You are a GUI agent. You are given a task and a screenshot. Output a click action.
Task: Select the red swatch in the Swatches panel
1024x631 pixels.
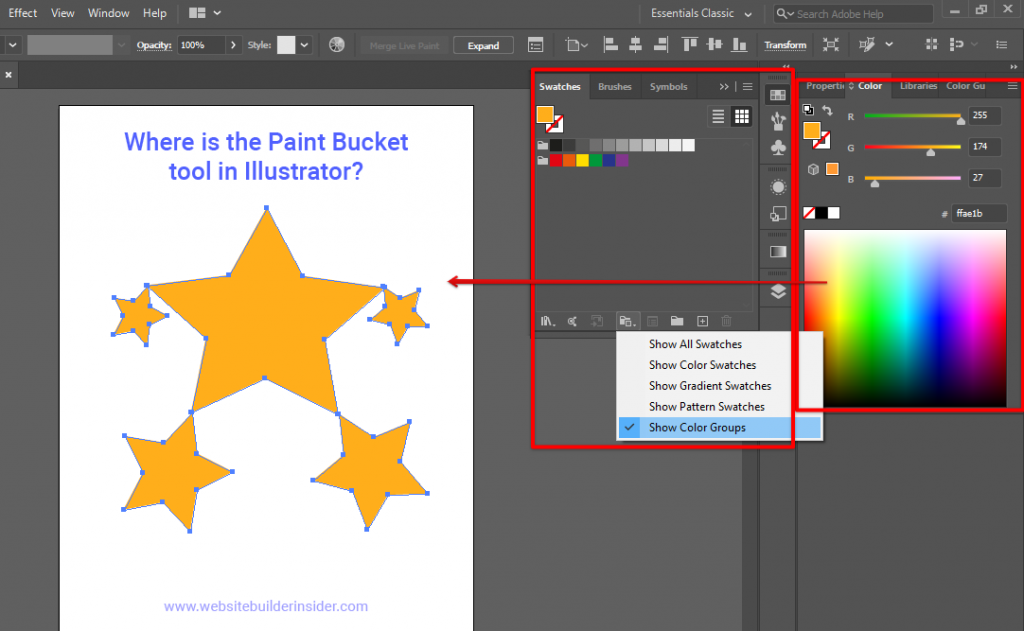[554, 159]
